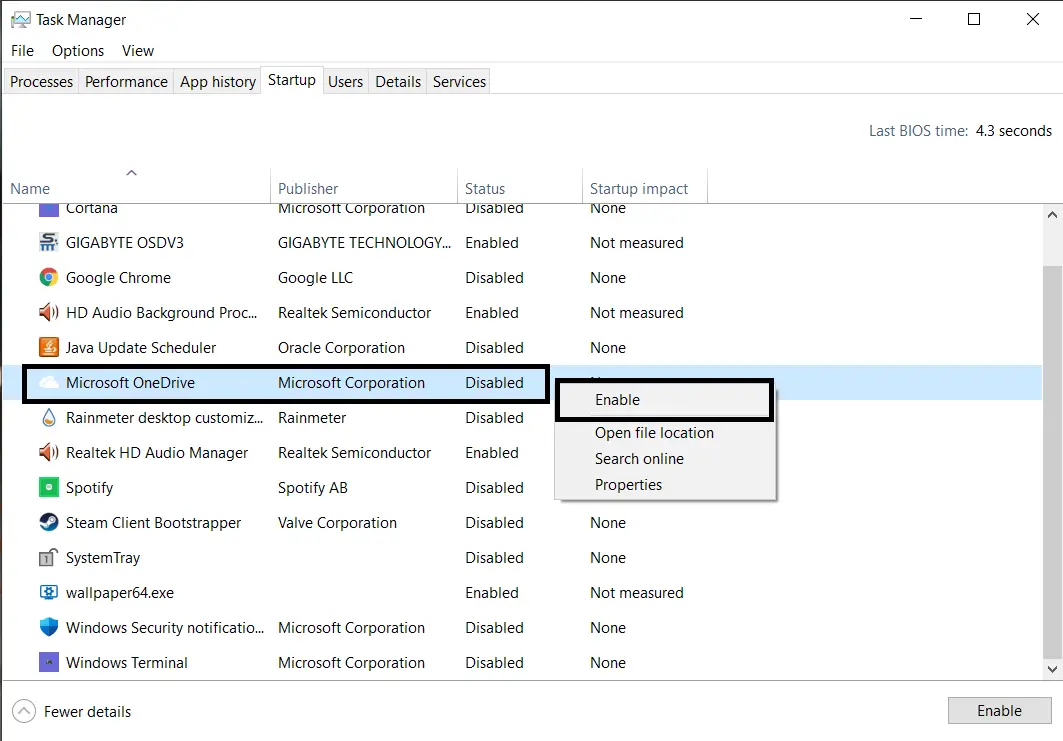Choose Enable from the context menu
This screenshot has height=741, width=1063.
[664, 400]
